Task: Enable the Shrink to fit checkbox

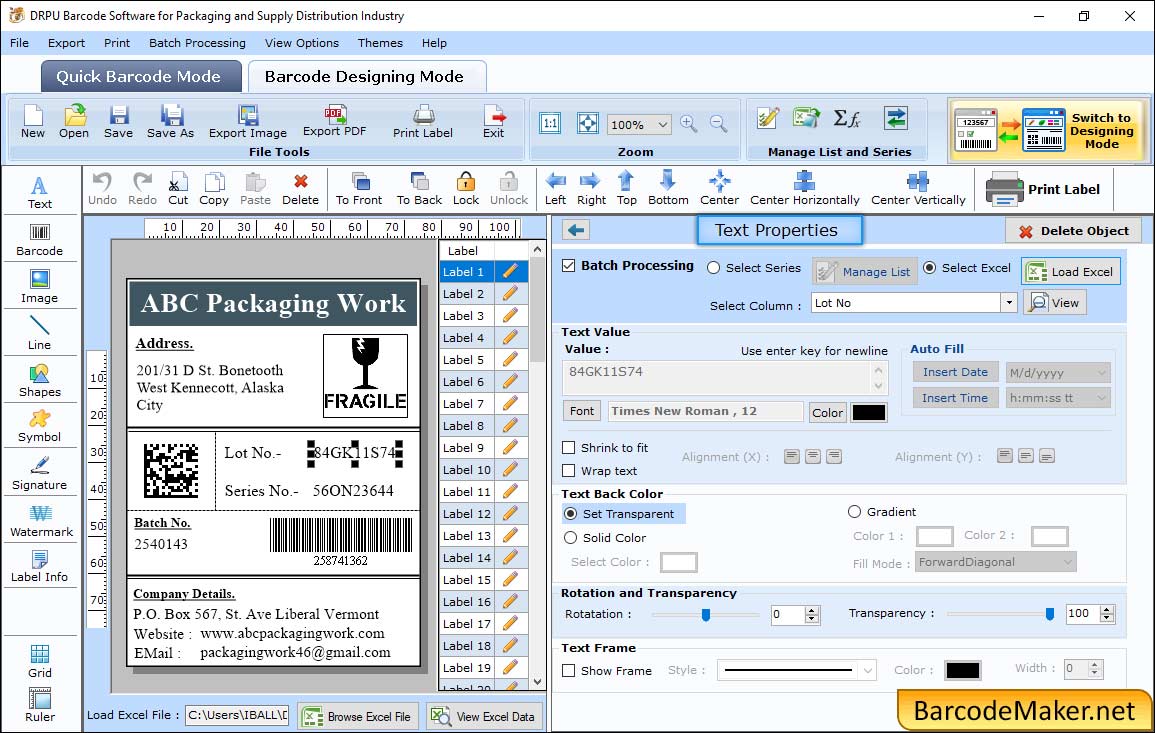Action: point(569,447)
